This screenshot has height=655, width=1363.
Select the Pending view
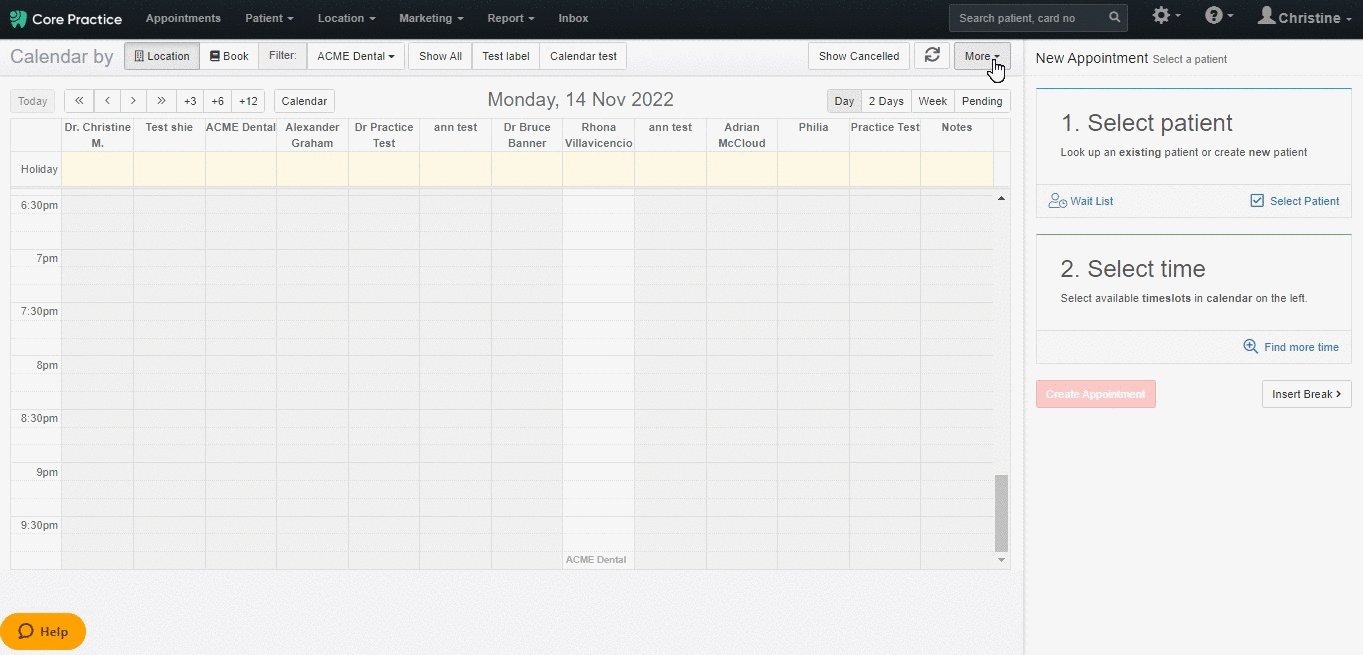coord(982,101)
